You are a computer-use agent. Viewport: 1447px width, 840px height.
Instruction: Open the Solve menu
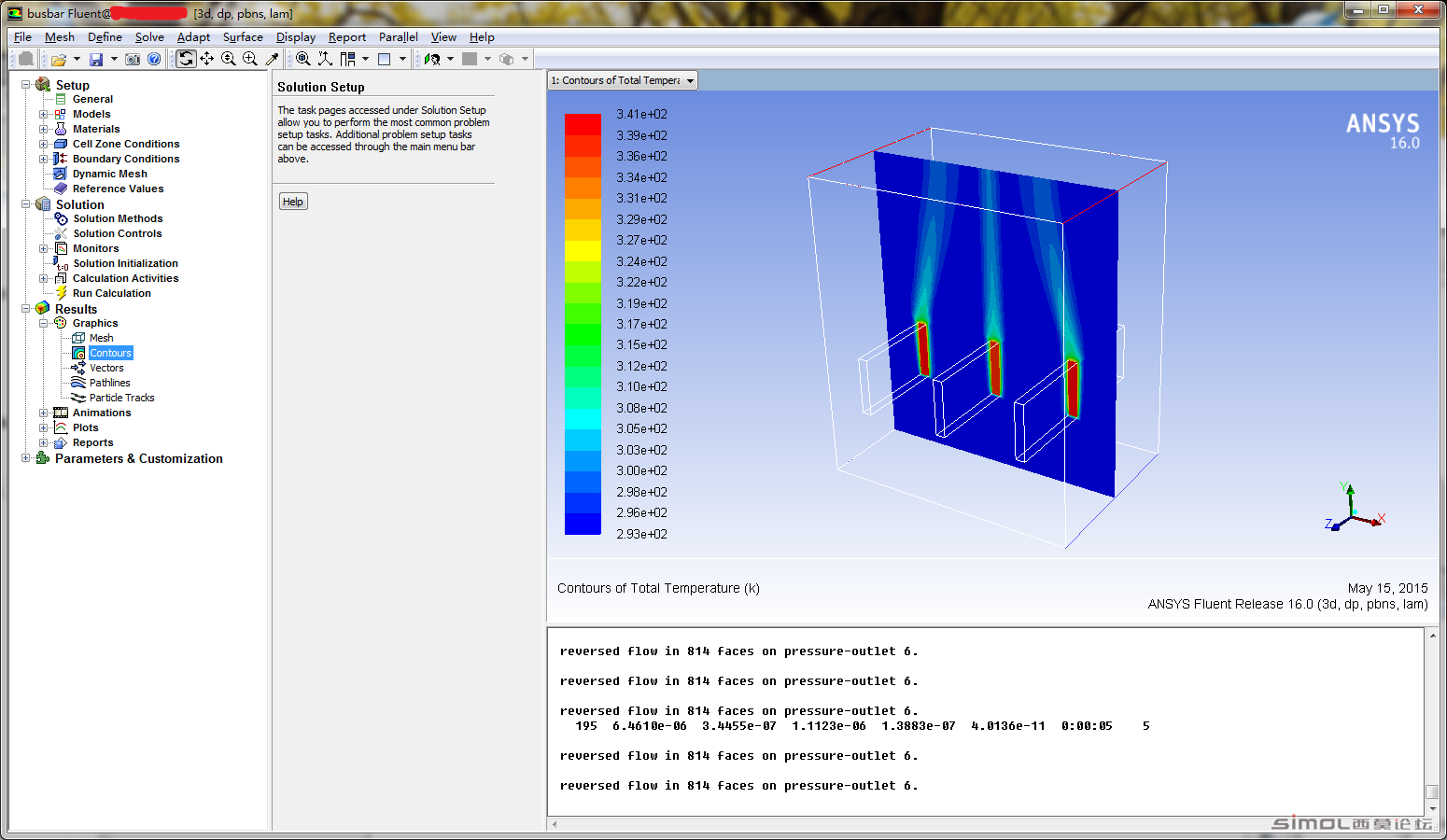point(149,37)
